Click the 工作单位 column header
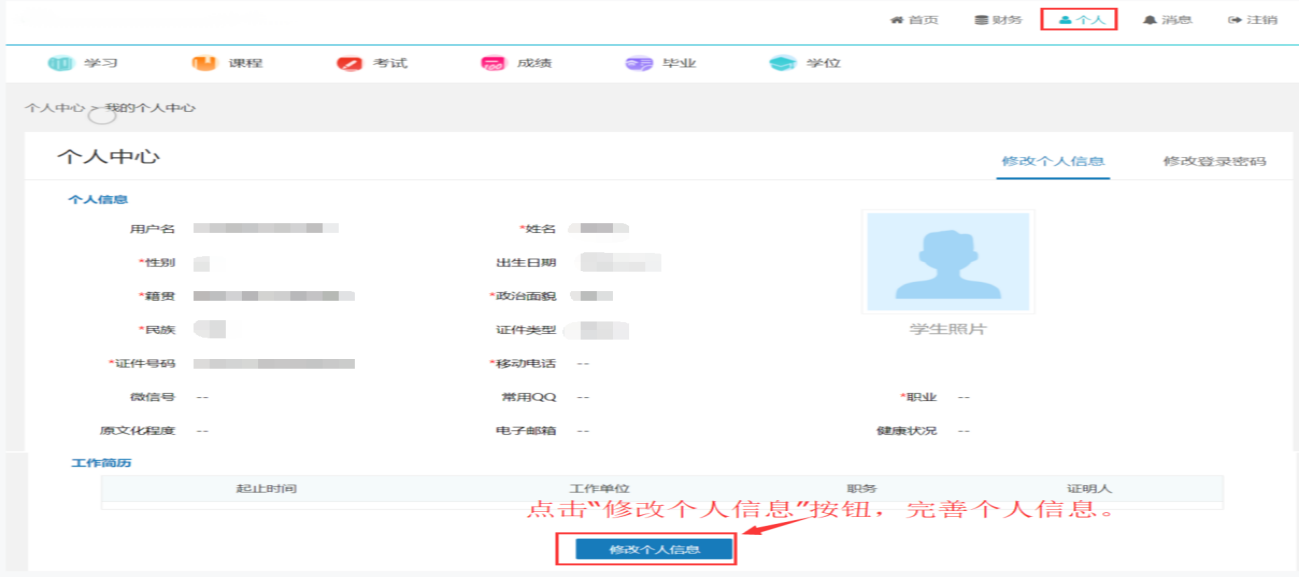This screenshot has height=577, width=1299. [599, 488]
